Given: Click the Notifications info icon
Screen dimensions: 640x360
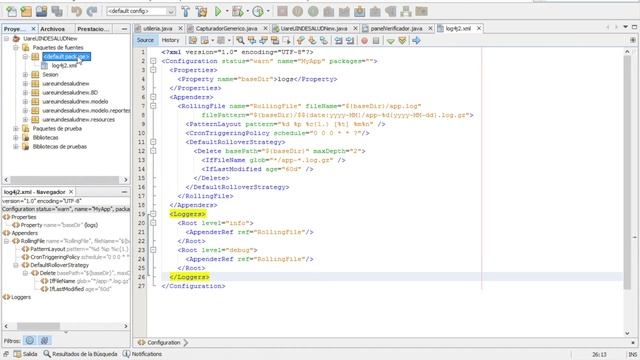Looking at the screenshot, I should click(x=127, y=354).
